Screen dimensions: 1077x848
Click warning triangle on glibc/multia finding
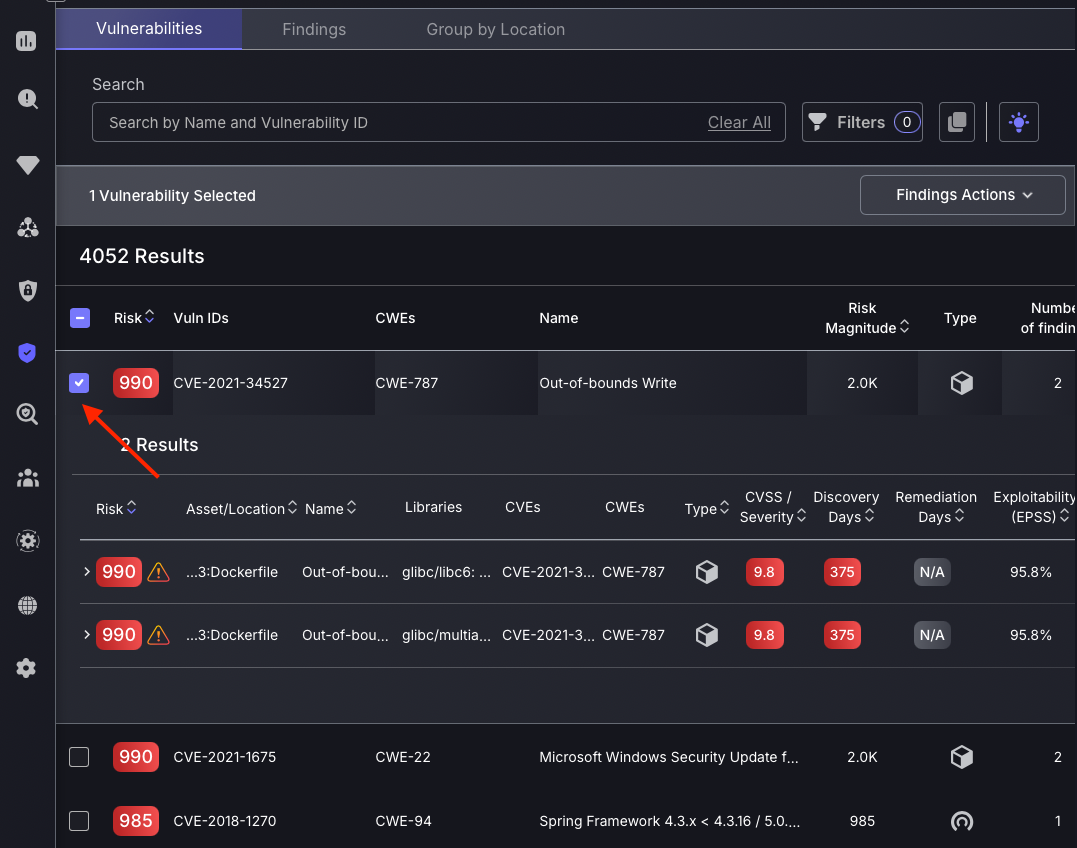tap(159, 635)
